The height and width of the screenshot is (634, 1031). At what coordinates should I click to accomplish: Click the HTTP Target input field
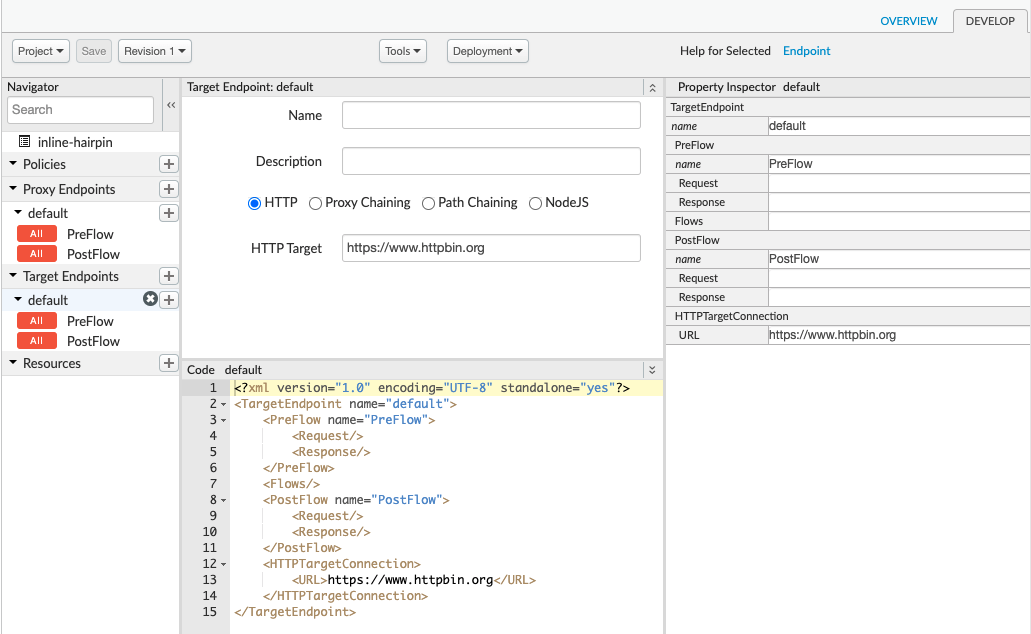tap(491, 248)
